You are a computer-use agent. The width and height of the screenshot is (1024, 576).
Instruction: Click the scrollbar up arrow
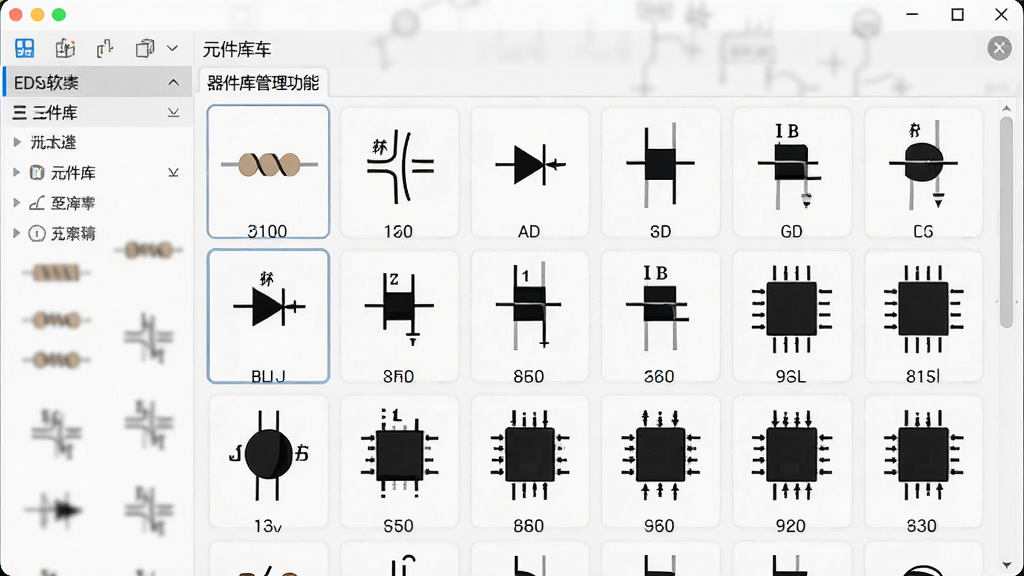(x=1006, y=108)
